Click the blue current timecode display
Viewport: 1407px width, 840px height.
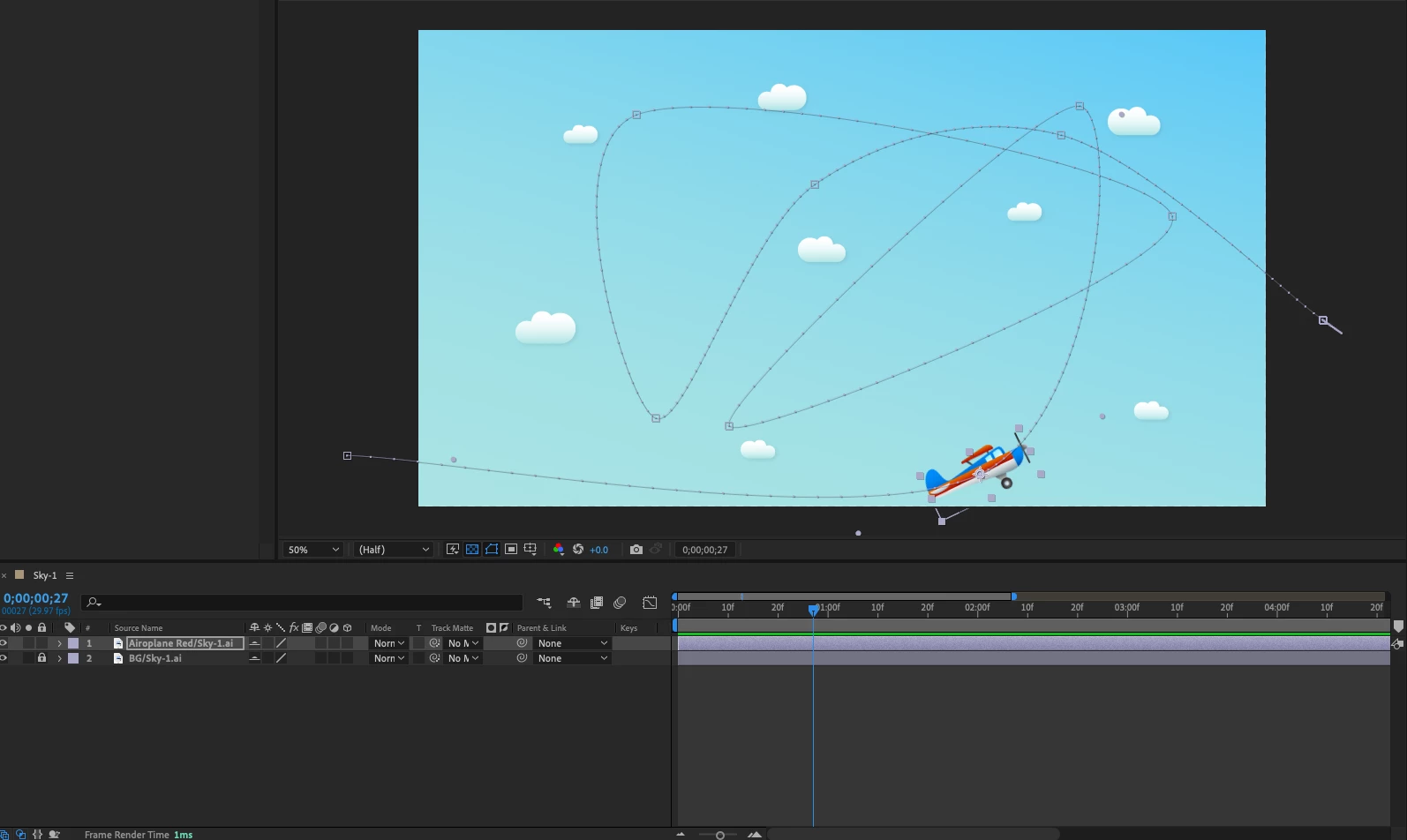[35, 598]
